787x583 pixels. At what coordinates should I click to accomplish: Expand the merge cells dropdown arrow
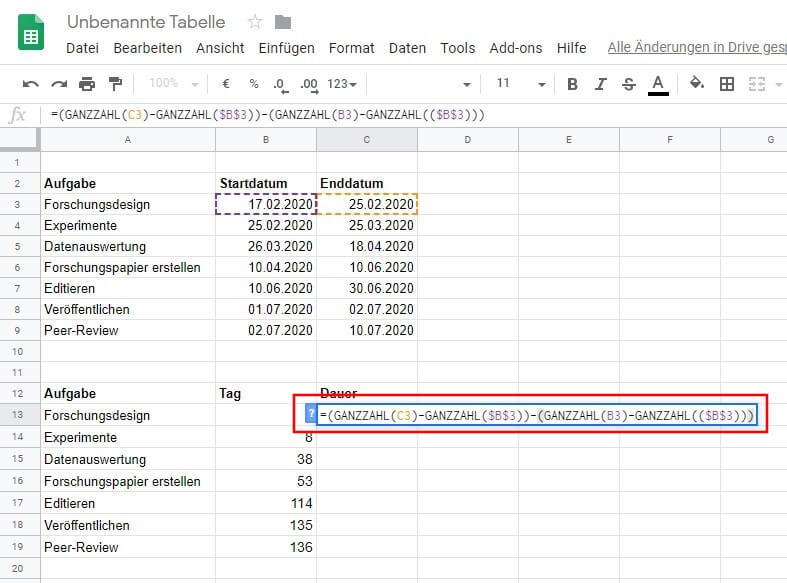click(779, 84)
